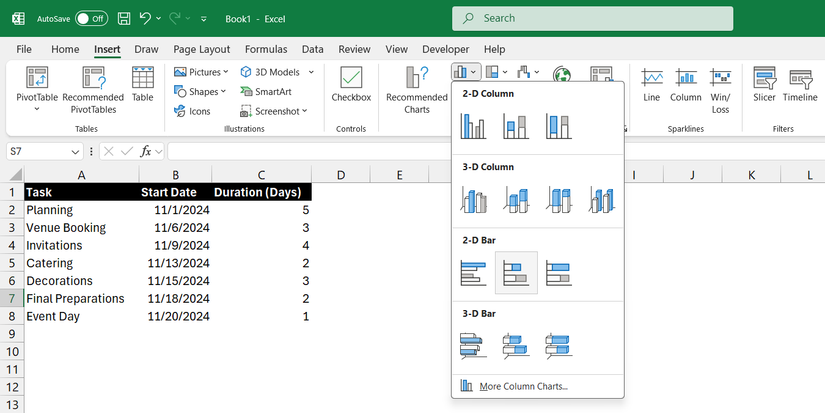Click the SmartArt button
Screen dimensions: 825x413
(x=266, y=91)
